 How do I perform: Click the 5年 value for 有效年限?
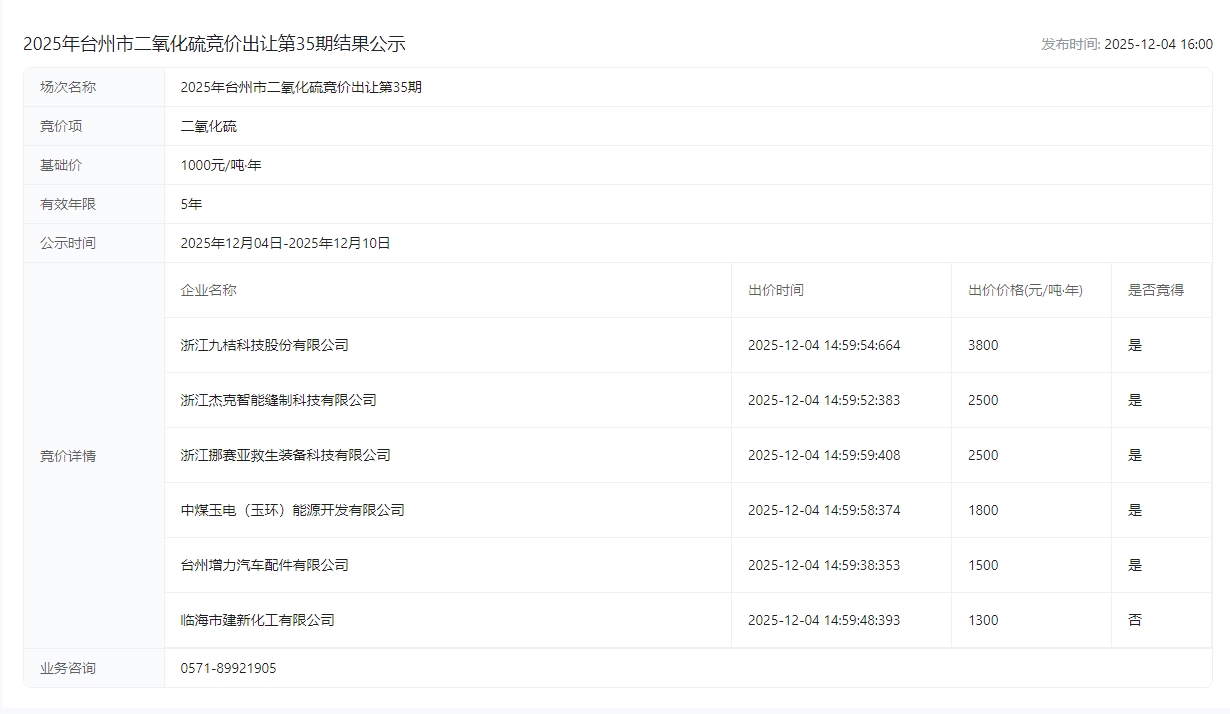(x=191, y=204)
